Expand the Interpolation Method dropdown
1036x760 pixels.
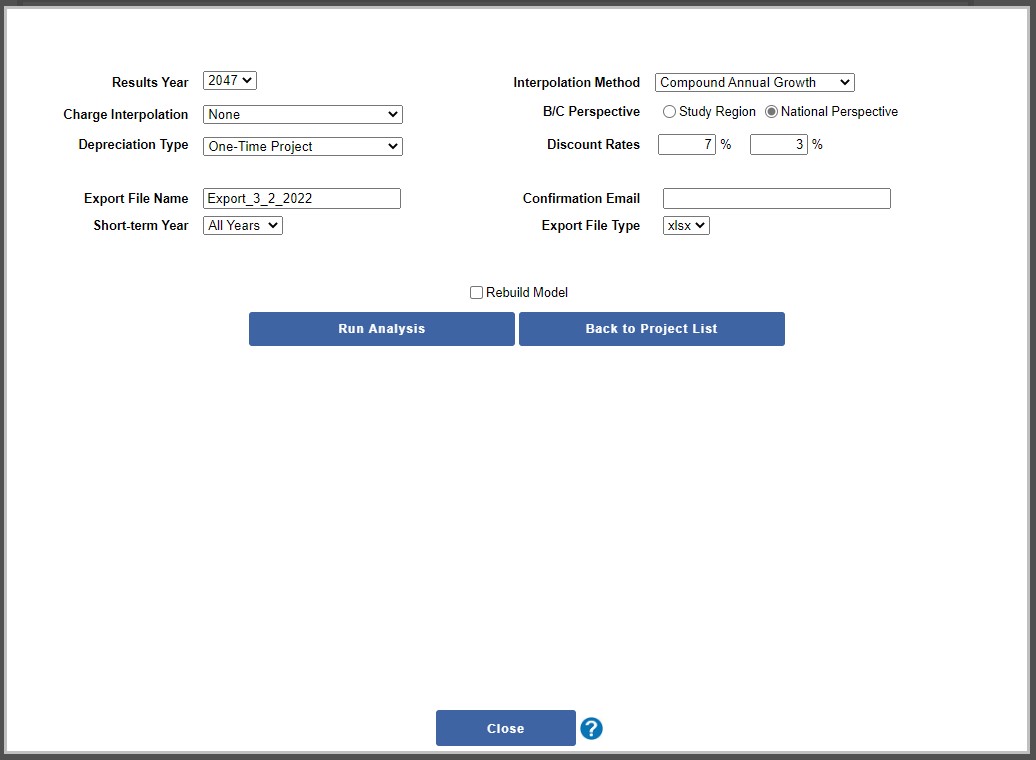[755, 83]
